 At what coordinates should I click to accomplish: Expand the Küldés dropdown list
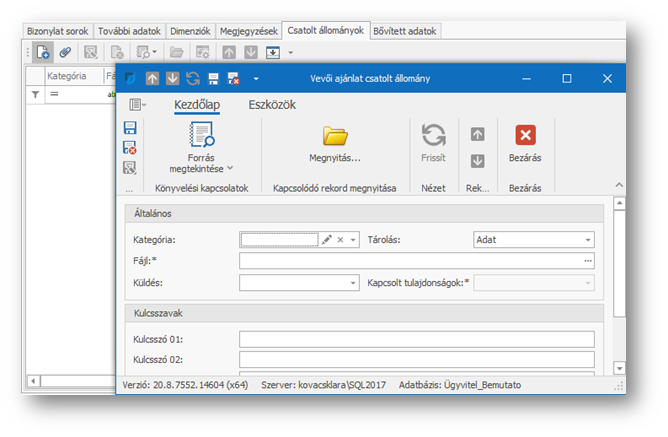353,284
